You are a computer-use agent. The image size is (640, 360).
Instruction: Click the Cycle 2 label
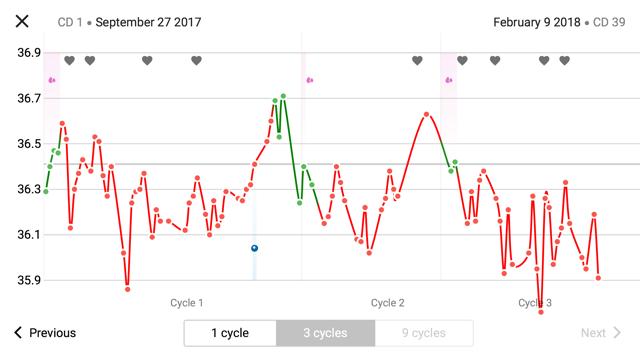[x=387, y=303]
